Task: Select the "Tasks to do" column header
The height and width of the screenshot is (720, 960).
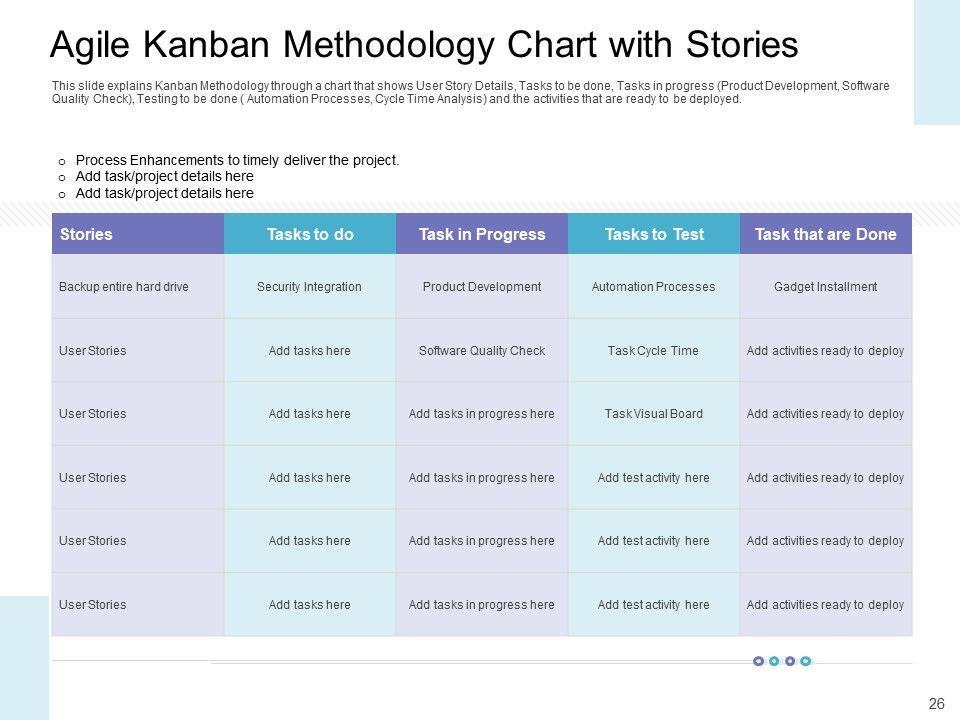Action: tap(310, 234)
